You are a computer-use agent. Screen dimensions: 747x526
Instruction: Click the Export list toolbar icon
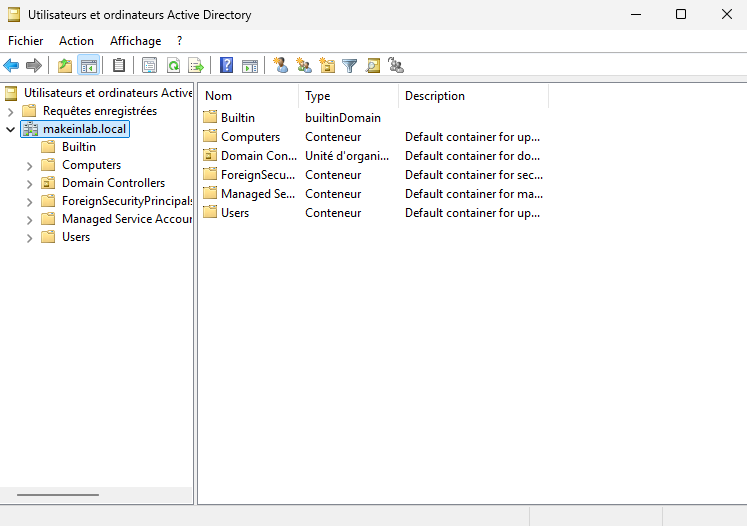tap(196, 66)
